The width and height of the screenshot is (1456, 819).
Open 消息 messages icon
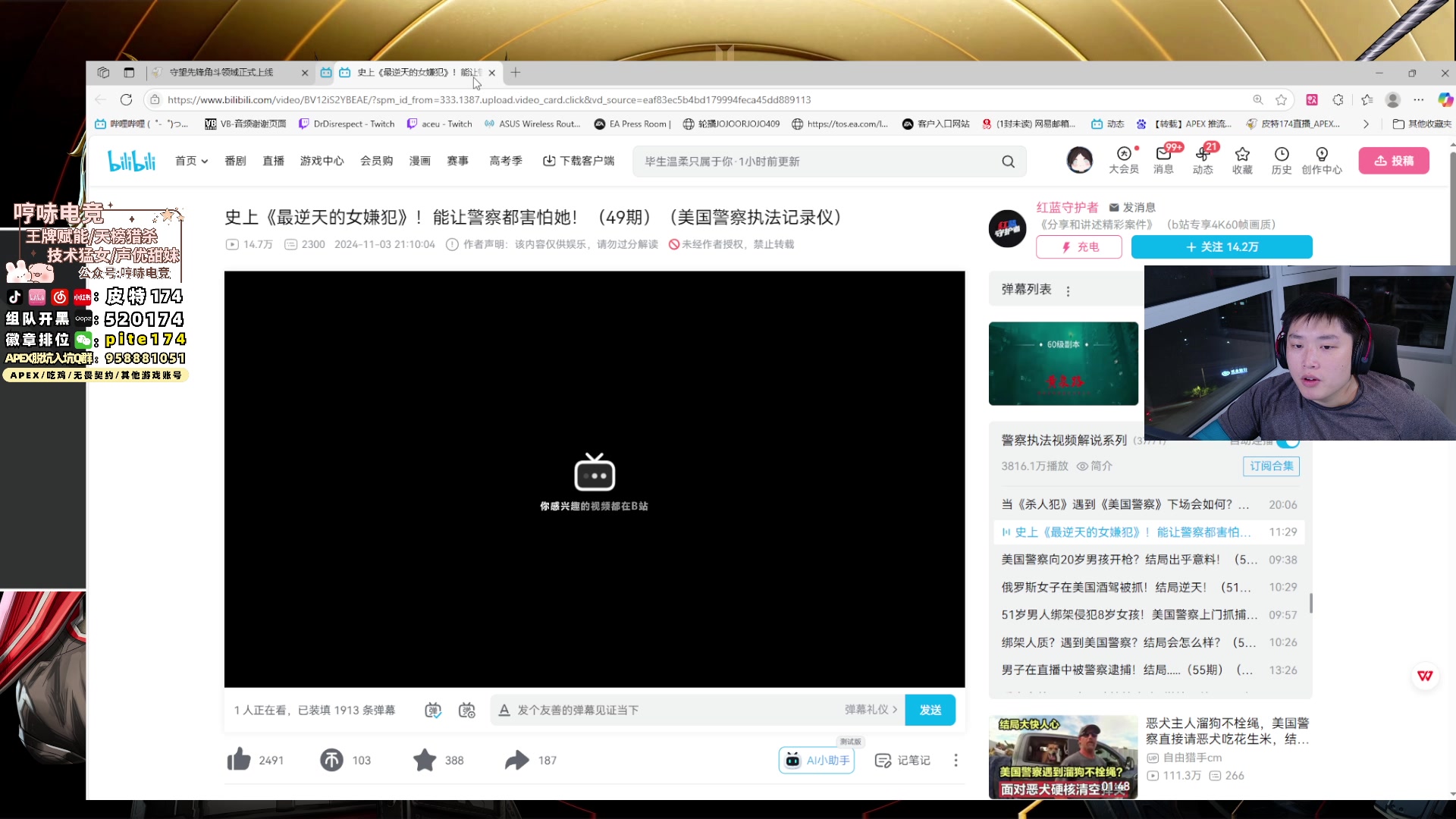pyautogui.click(x=1163, y=160)
